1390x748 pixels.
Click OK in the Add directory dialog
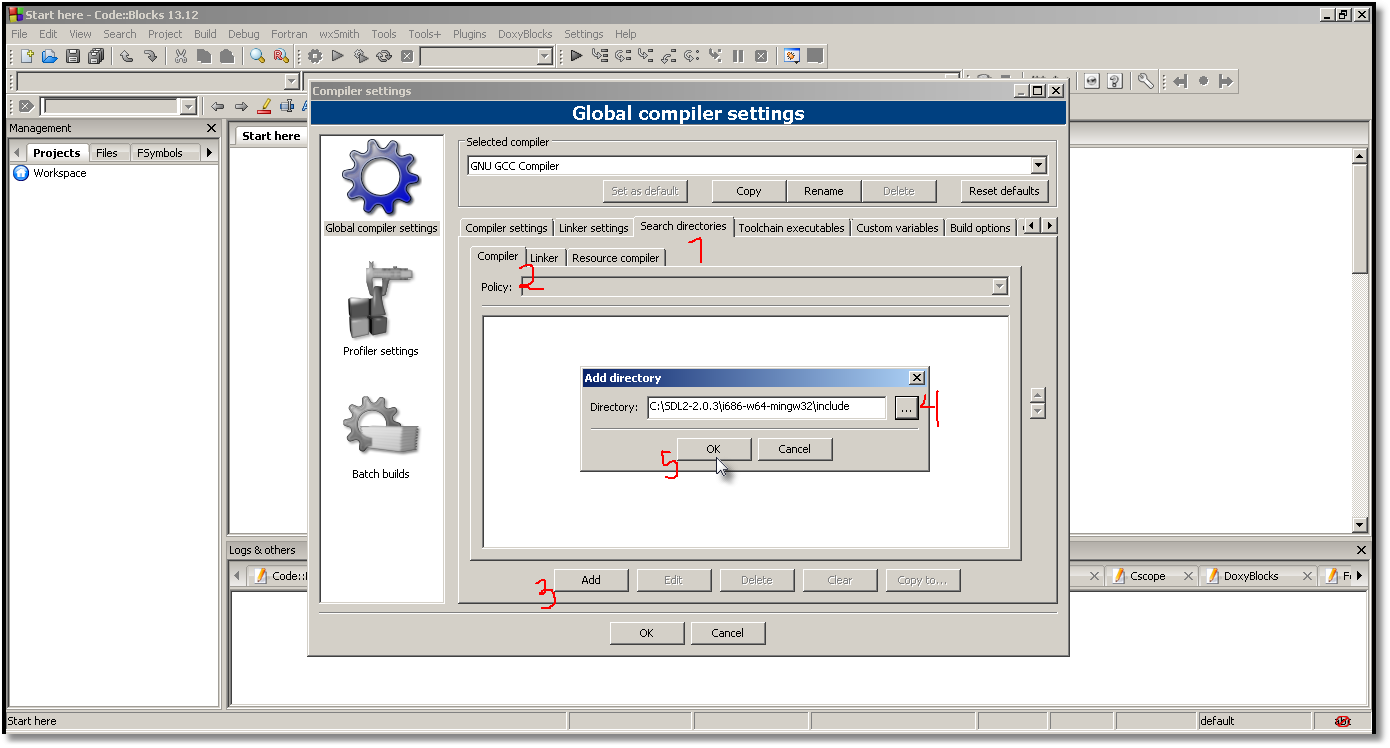(713, 448)
